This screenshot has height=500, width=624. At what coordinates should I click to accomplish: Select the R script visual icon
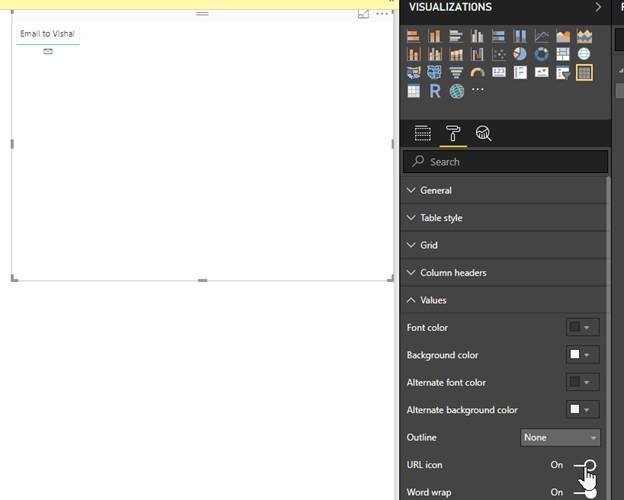click(435, 91)
